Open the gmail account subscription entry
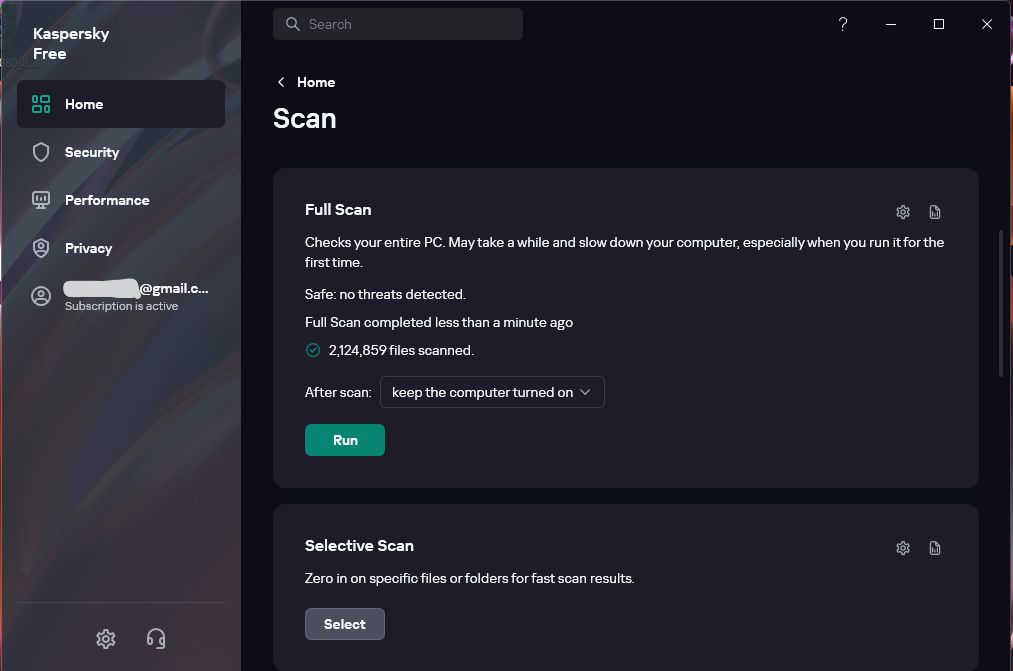The width and height of the screenshot is (1013, 671). coord(121,296)
